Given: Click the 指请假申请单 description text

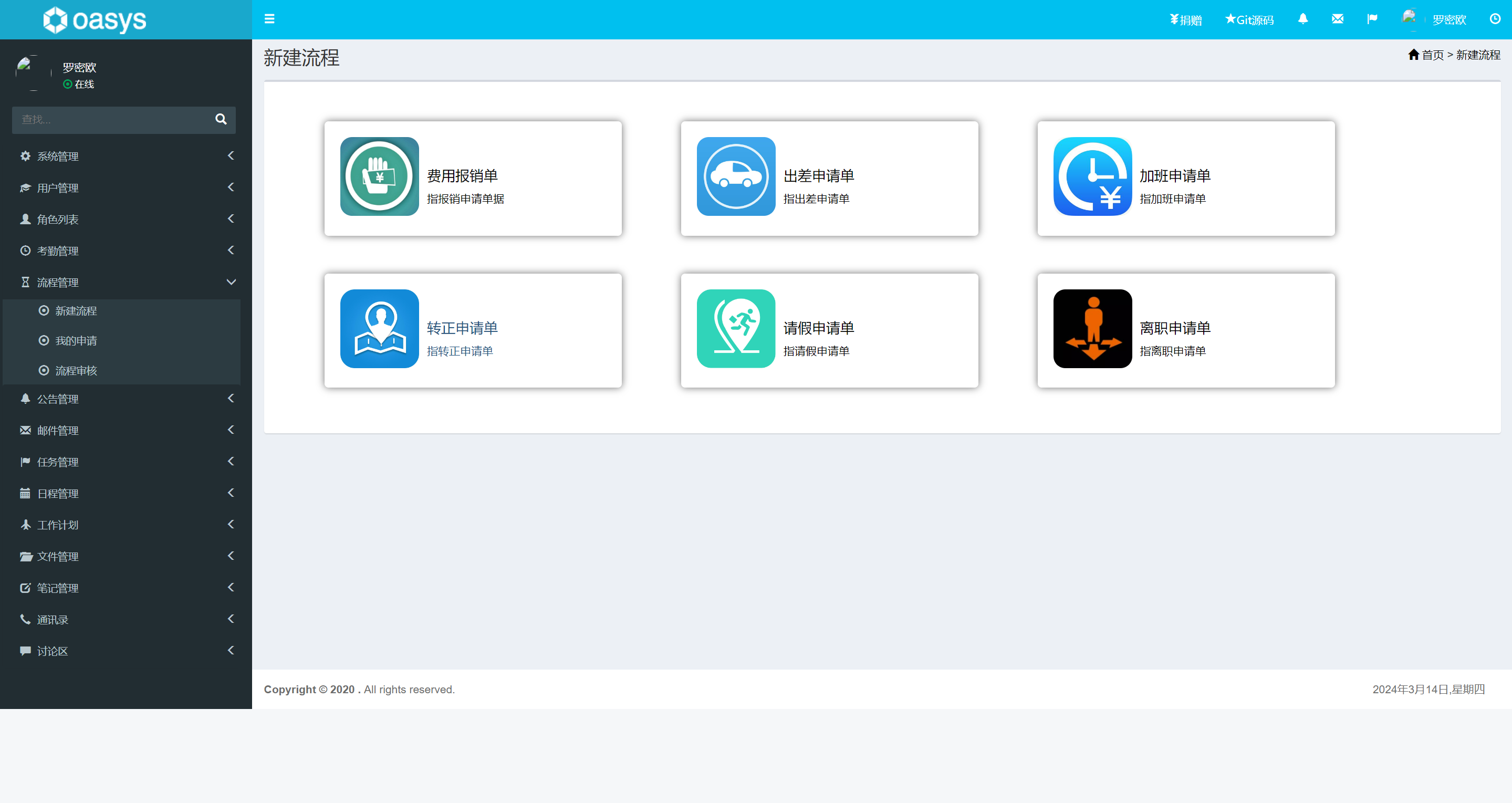Looking at the screenshot, I should 816,351.
